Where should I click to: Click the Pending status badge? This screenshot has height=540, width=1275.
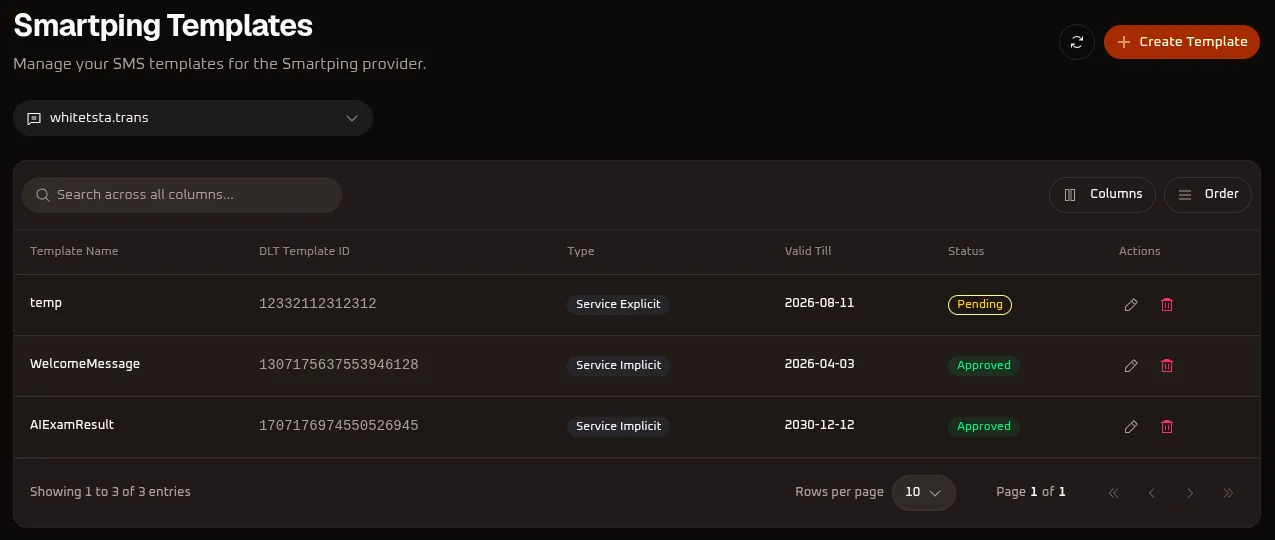(980, 304)
